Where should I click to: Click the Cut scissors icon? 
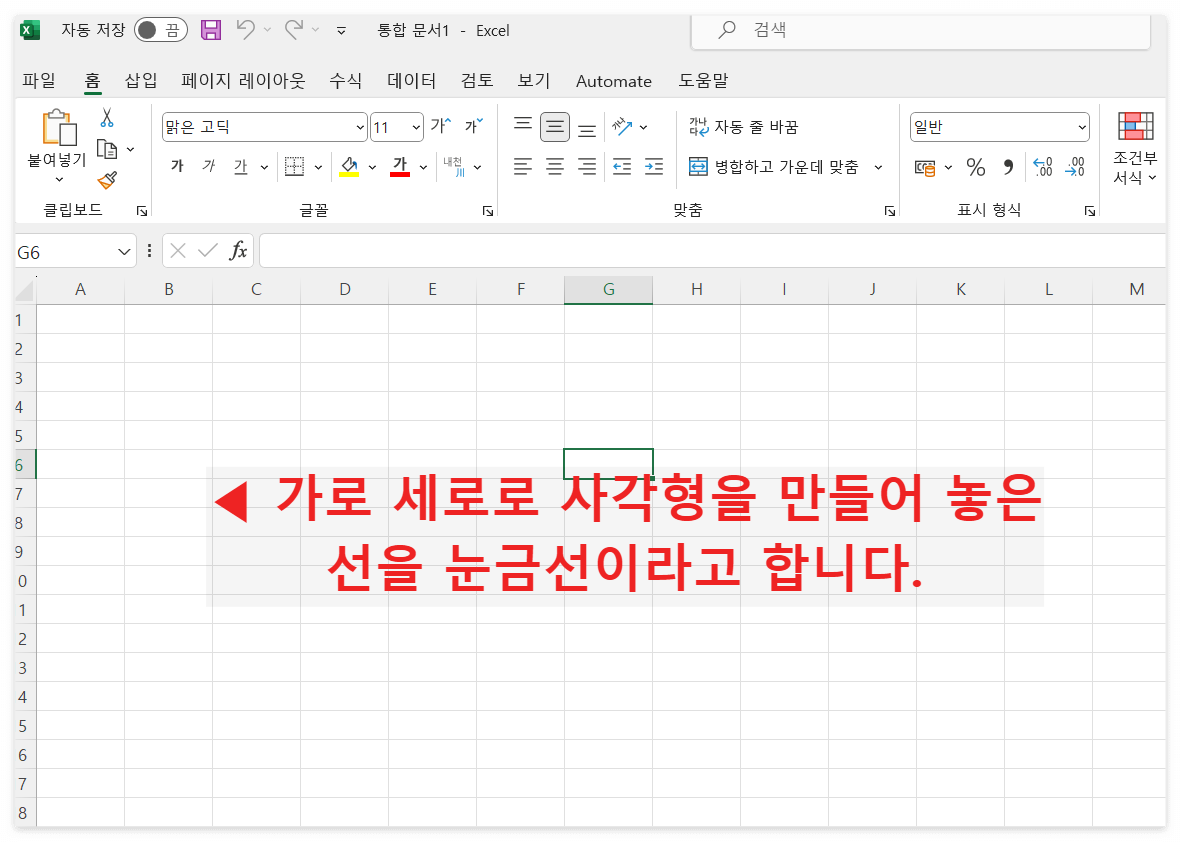[107, 118]
